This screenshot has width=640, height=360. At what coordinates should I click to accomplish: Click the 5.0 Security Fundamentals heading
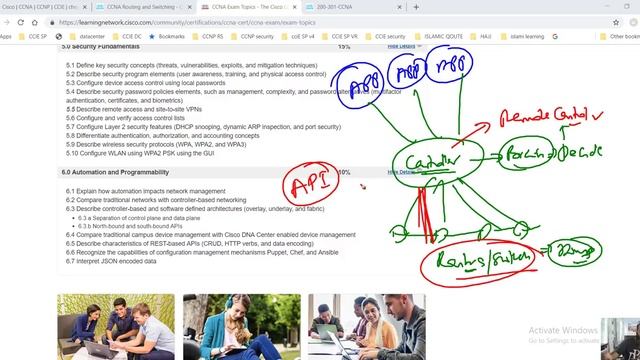100,47
